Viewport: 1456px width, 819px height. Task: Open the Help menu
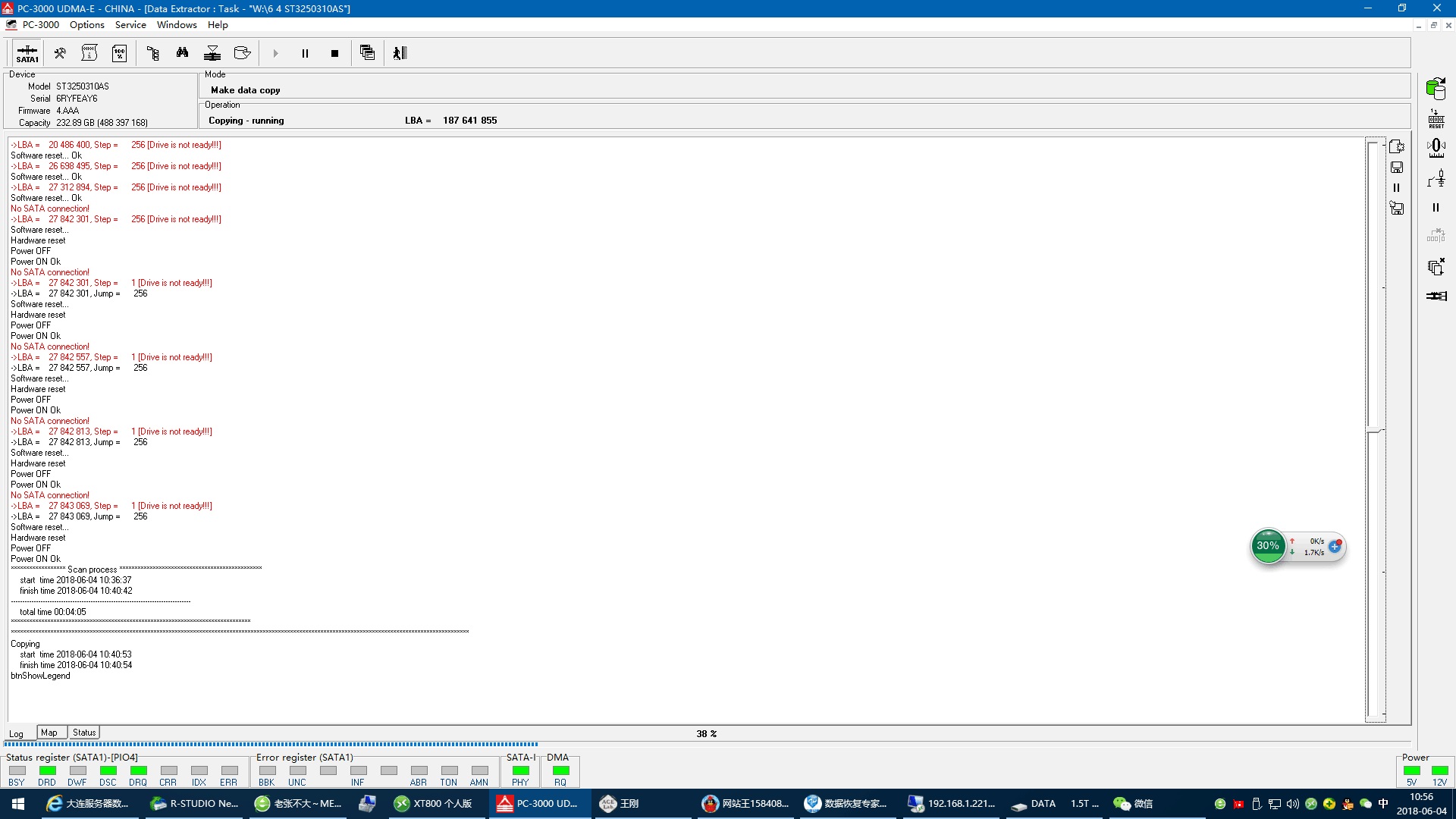(218, 25)
